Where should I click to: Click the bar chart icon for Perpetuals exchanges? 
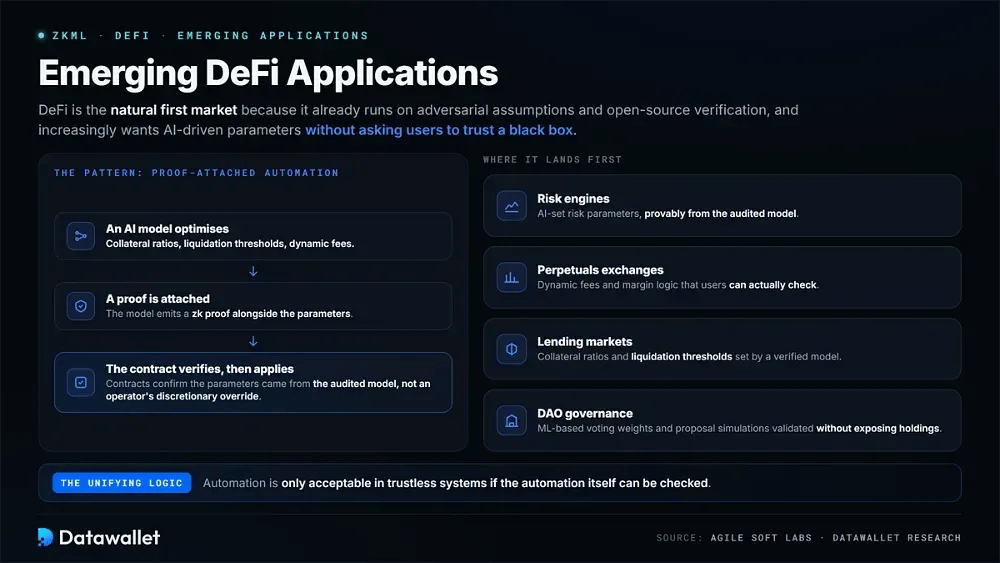[x=511, y=277]
